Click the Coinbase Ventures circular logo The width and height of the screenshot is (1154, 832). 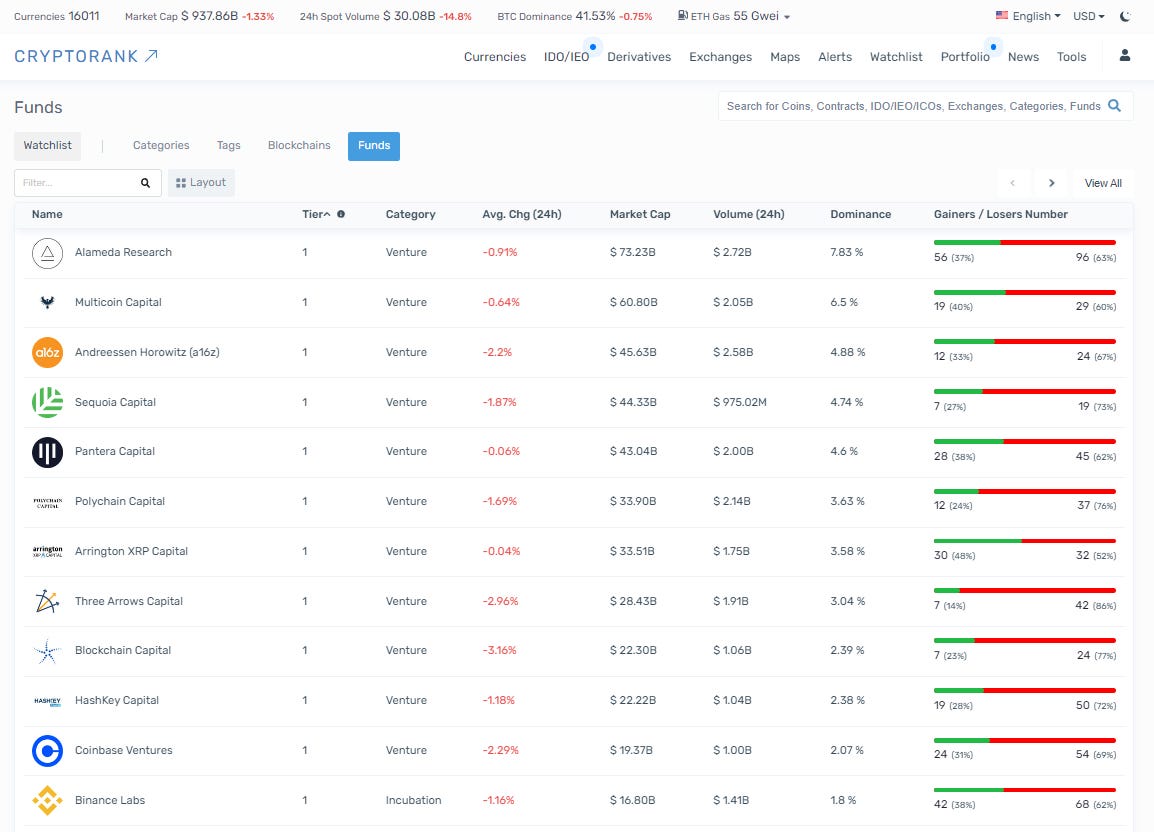(47, 750)
